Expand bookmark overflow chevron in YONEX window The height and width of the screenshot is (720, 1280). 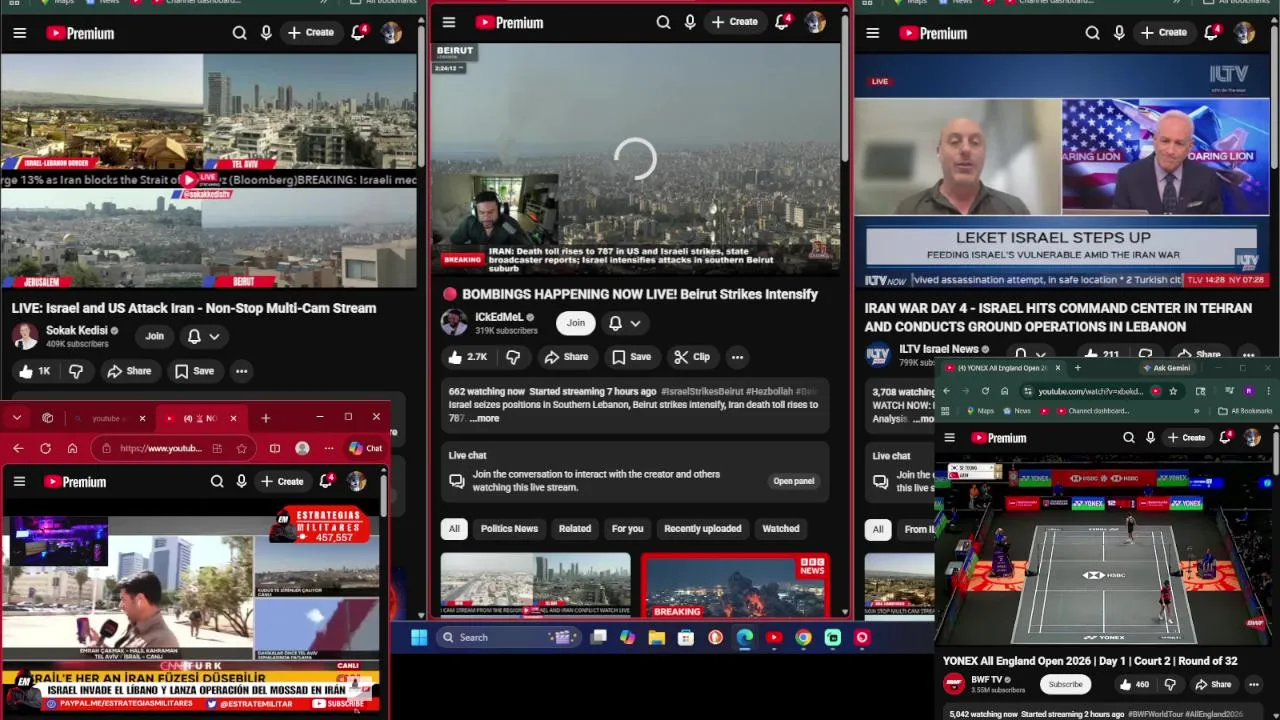tap(1197, 411)
